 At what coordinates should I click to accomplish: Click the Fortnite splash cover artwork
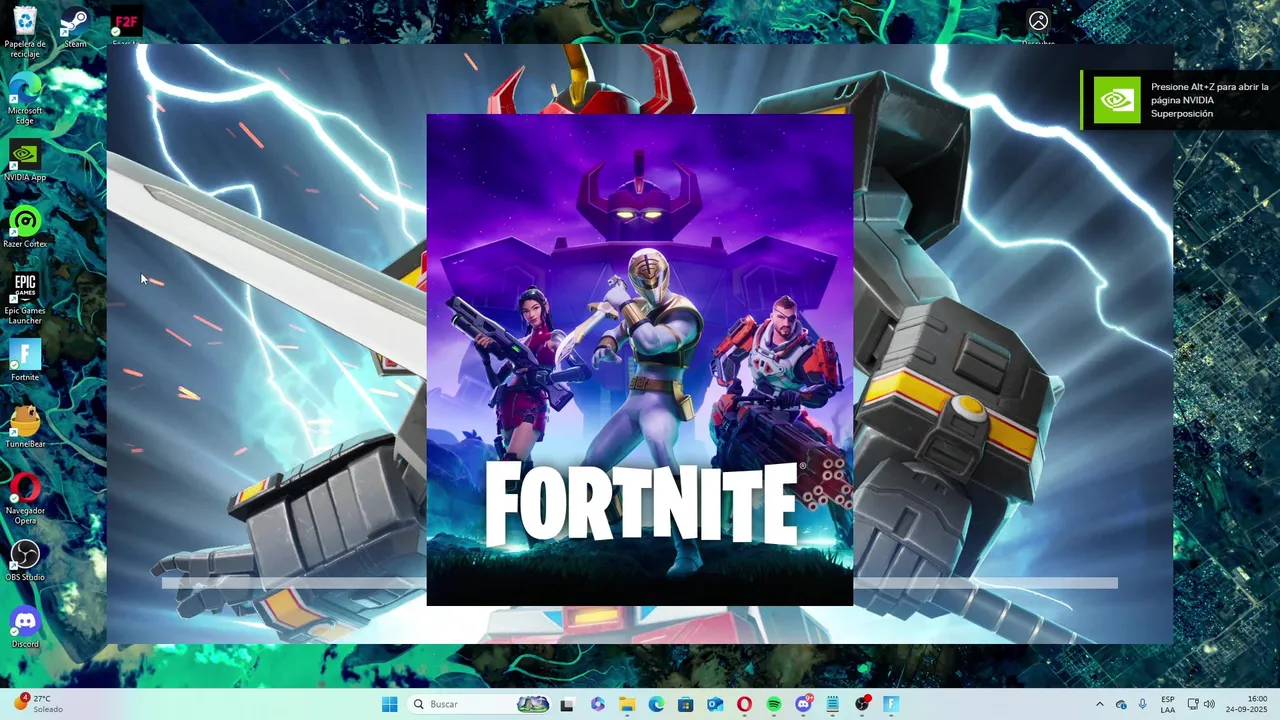click(640, 360)
